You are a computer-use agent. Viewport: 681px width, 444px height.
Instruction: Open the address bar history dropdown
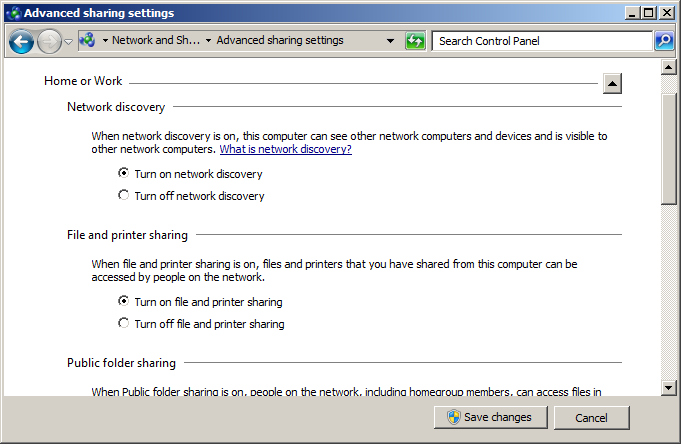click(x=390, y=41)
